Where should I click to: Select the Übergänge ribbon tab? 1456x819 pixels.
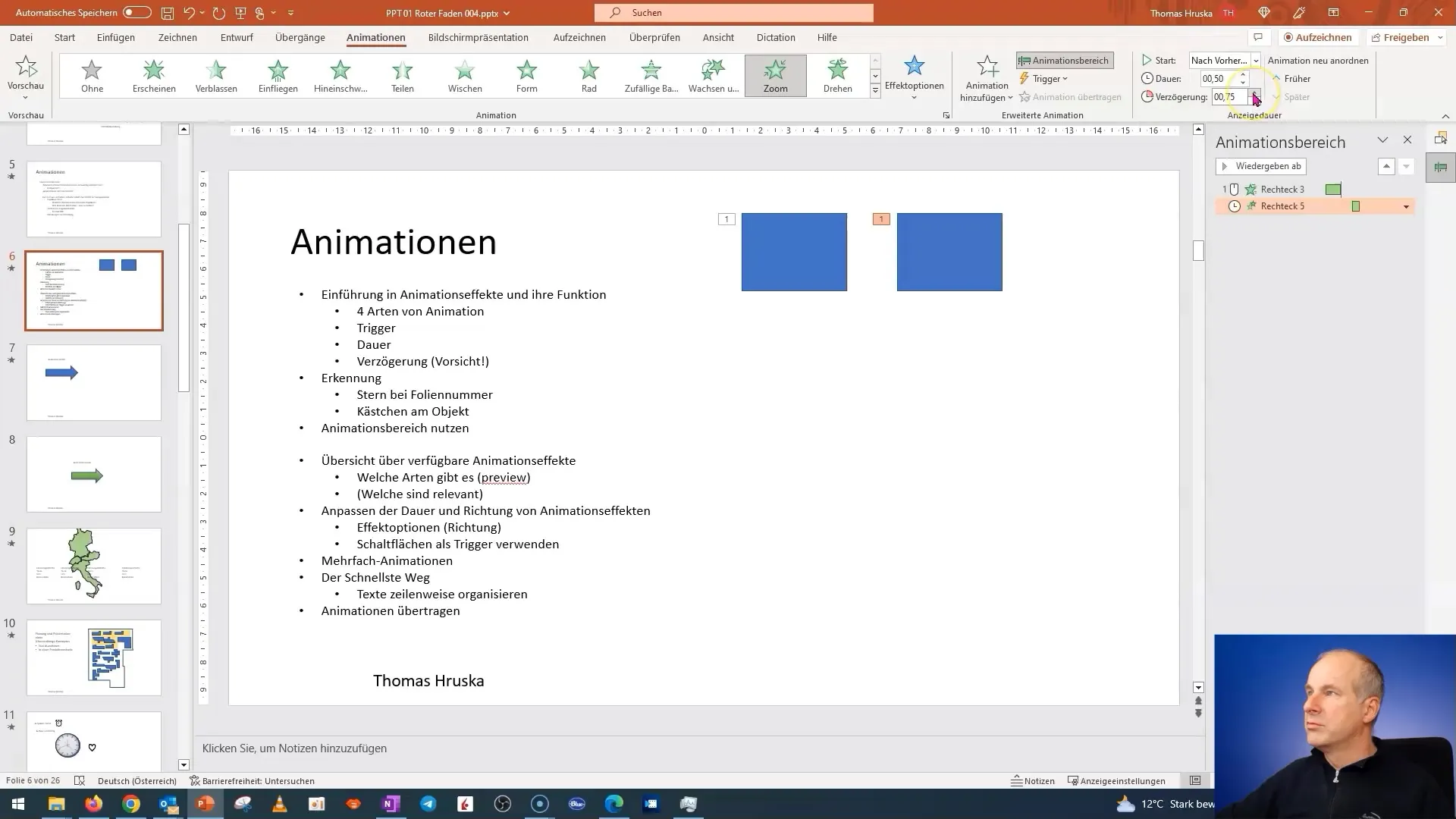pyautogui.click(x=299, y=37)
